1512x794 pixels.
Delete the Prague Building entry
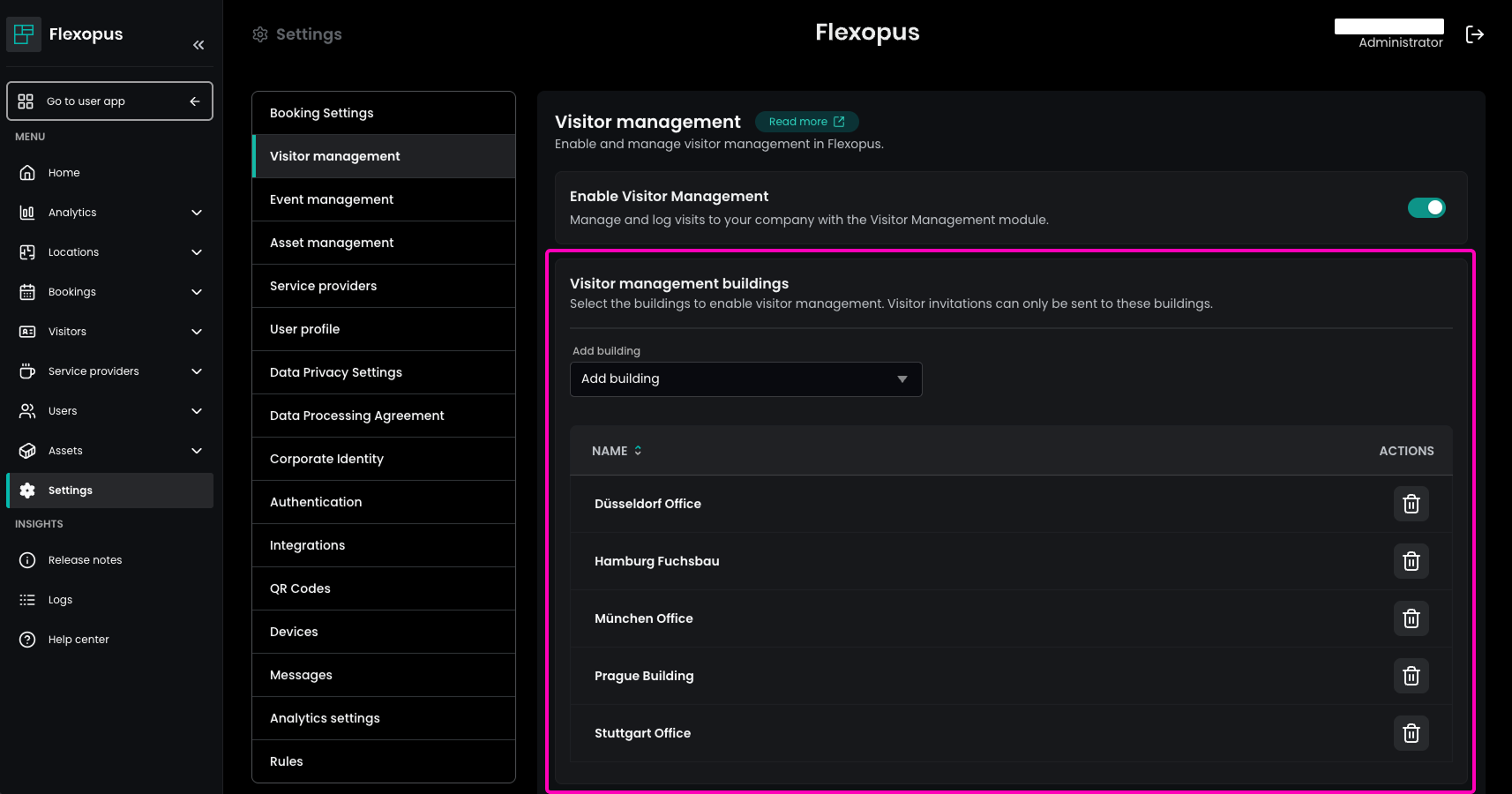1411,676
